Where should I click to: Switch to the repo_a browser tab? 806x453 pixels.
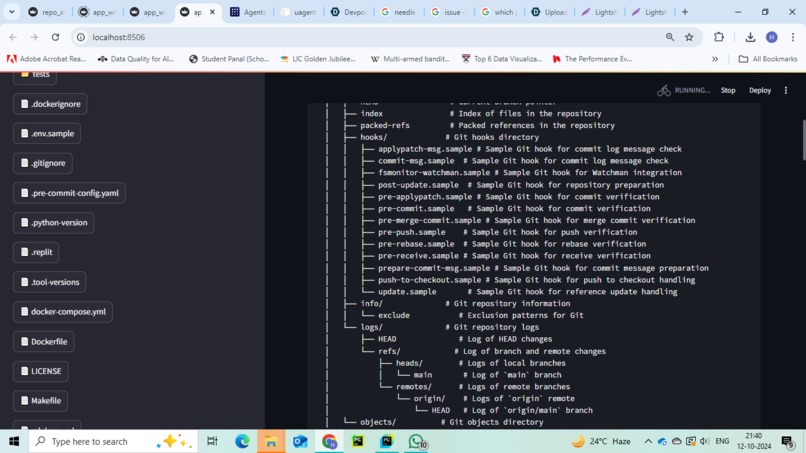coord(46,12)
